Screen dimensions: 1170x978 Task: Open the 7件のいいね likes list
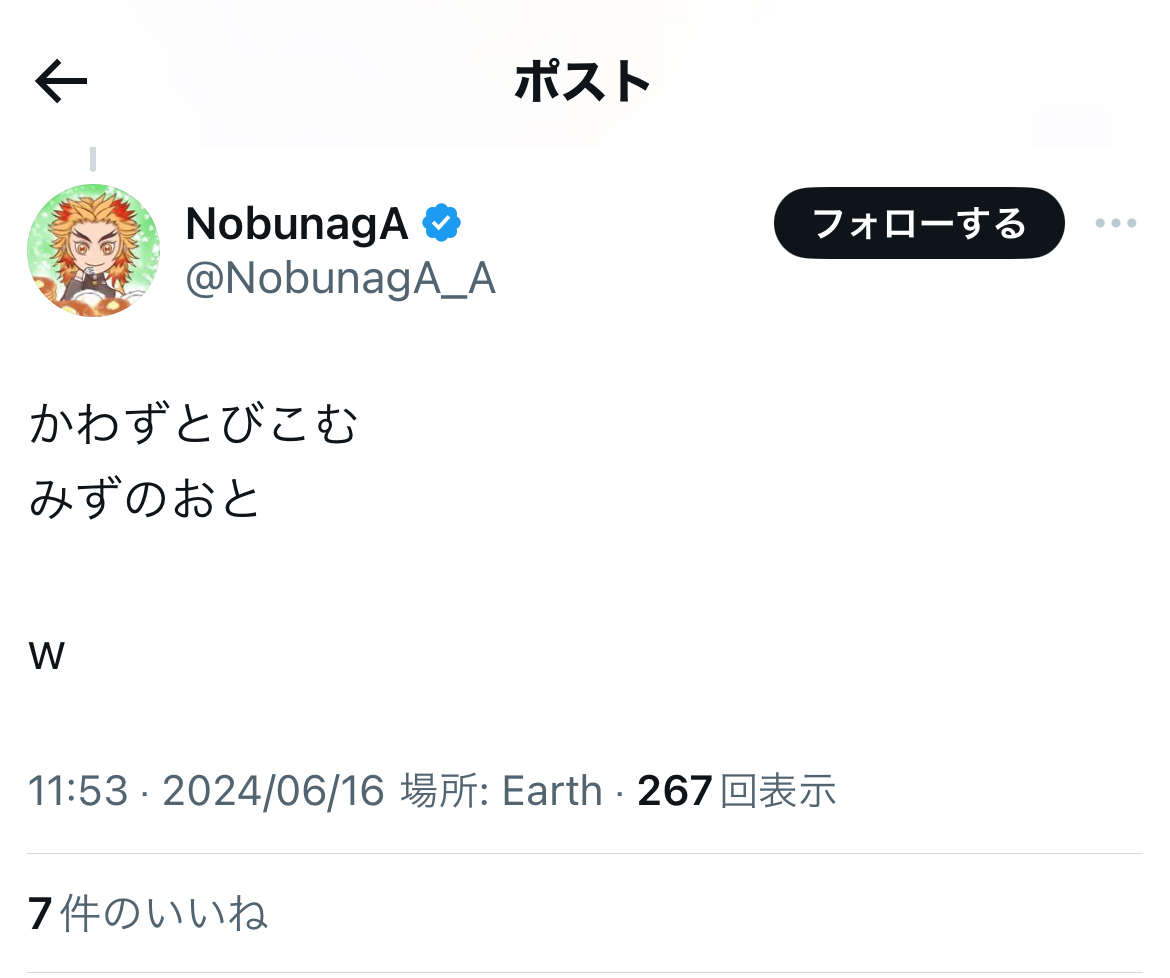(x=148, y=913)
